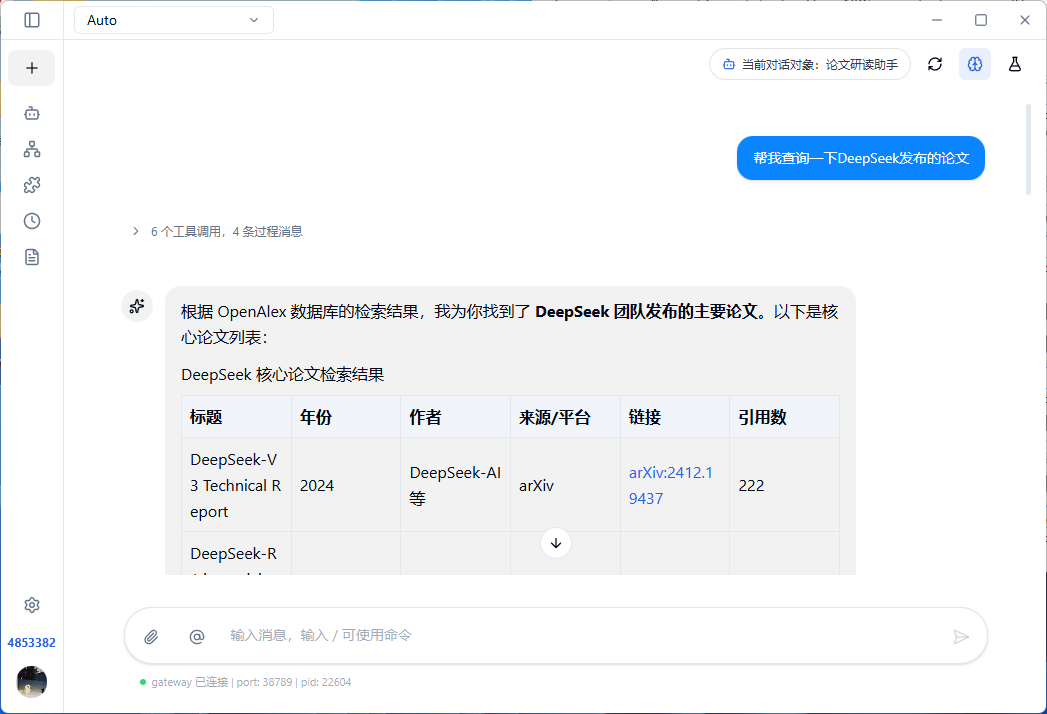Open the puzzle-piece plugins icon
Image resolution: width=1047 pixels, height=714 pixels.
(x=32, y=185)
